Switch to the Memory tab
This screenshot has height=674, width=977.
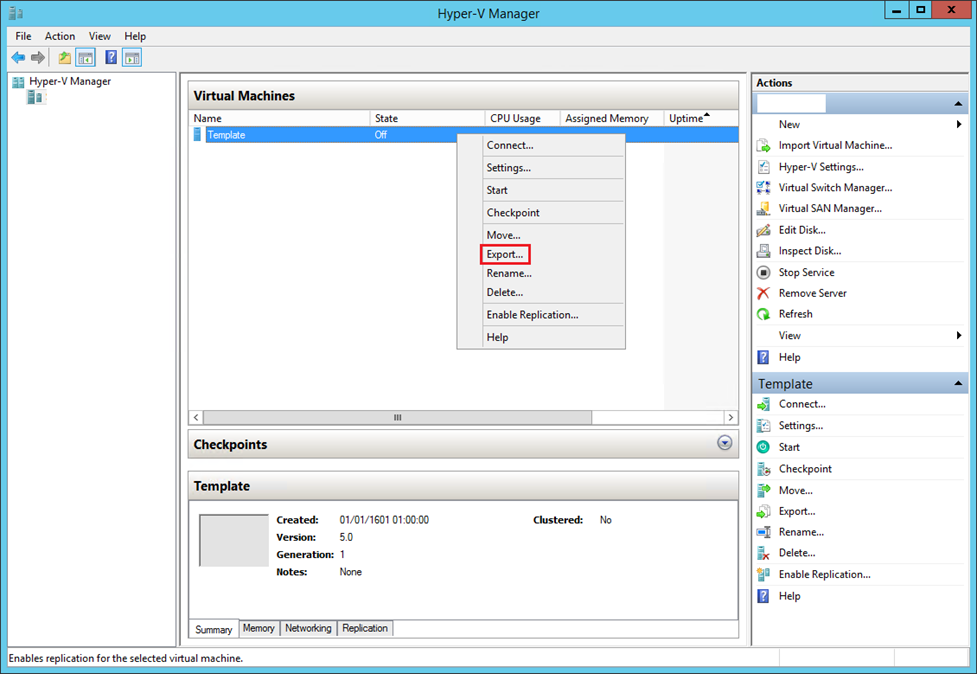pos(259,628)
